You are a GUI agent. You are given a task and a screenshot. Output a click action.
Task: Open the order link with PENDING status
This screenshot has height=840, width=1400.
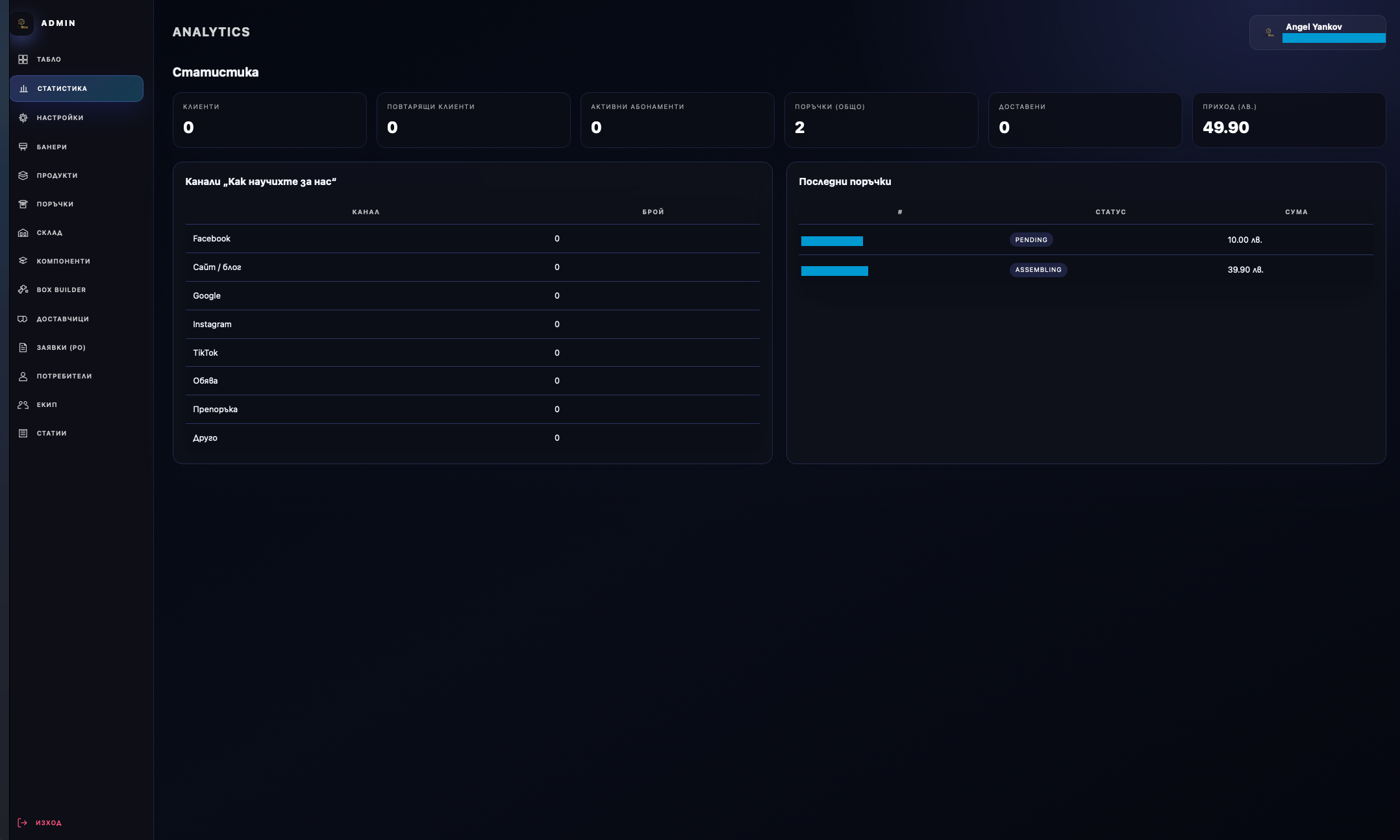[832, 241]
